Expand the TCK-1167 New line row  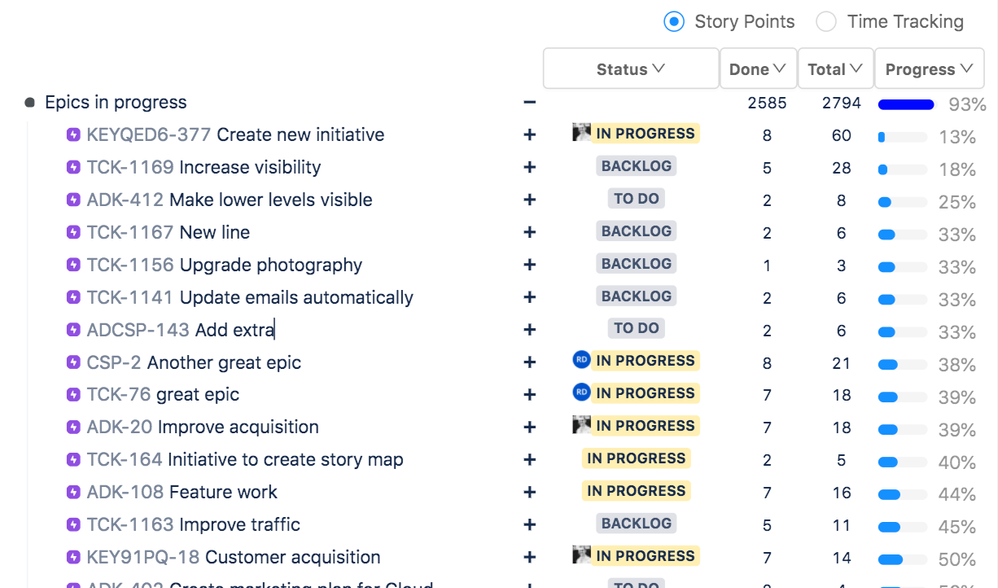point(530,232)
